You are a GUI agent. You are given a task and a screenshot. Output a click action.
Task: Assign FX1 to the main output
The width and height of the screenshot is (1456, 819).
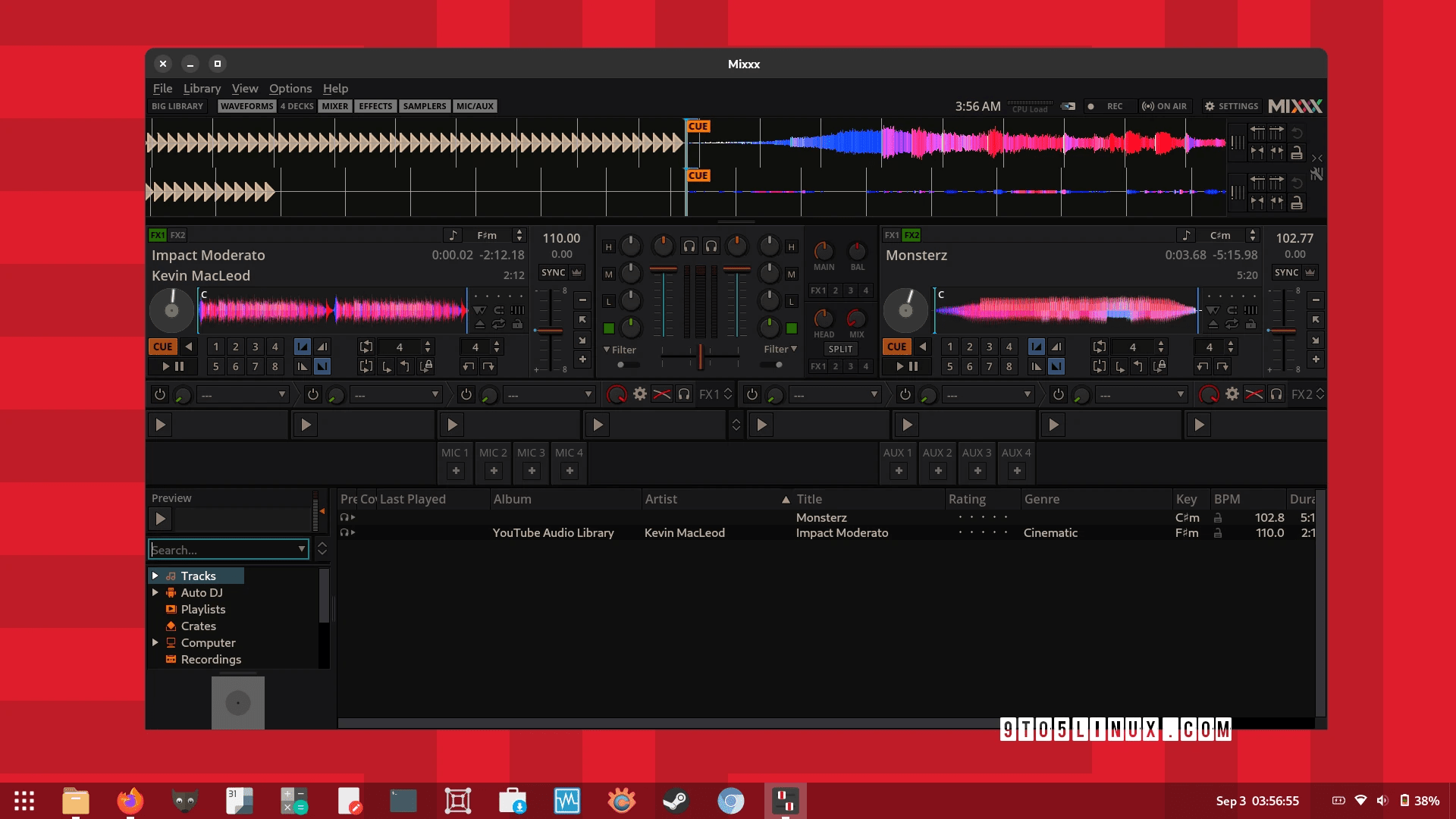tap(817, 290)
